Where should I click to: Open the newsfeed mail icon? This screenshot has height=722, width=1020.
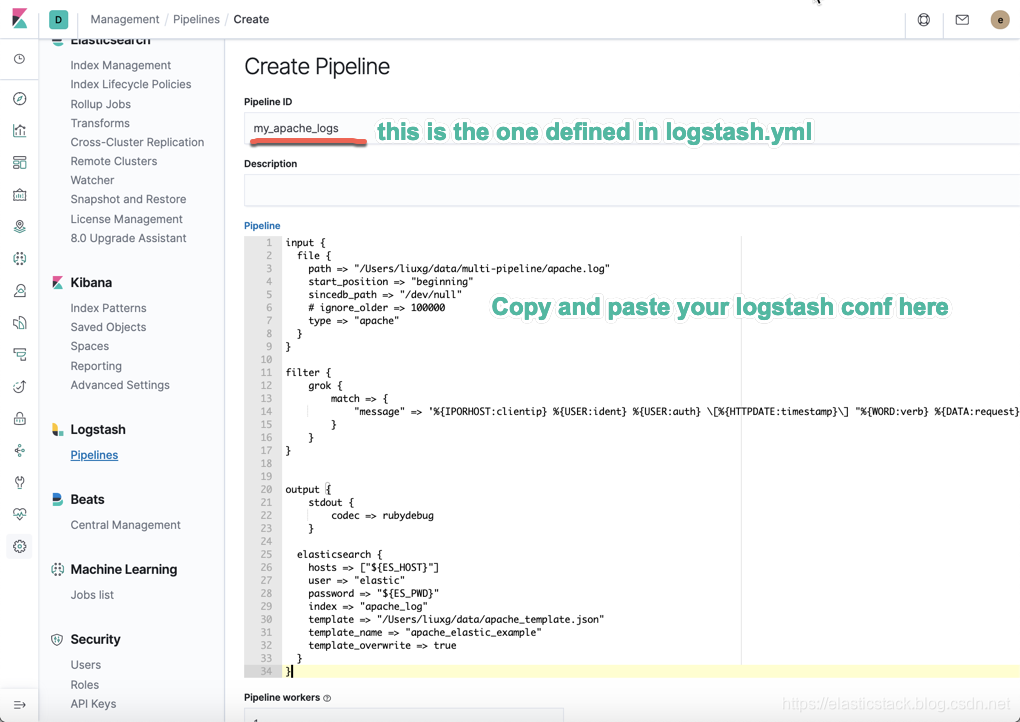tap(962, 20)
